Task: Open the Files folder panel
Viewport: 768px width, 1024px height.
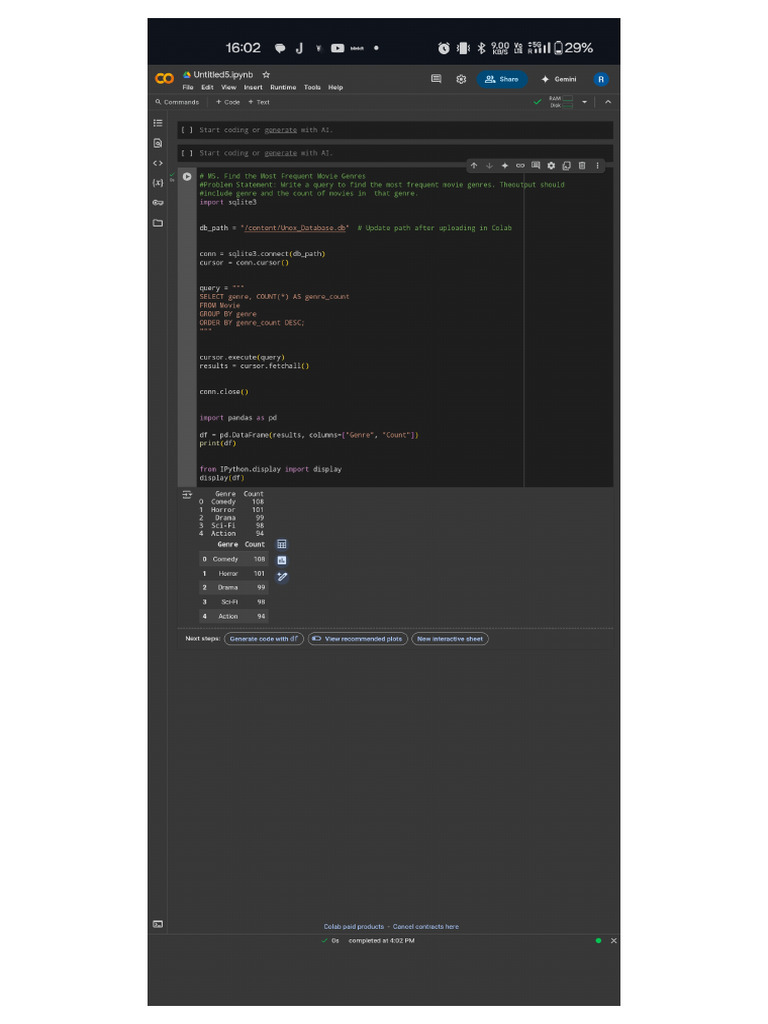Action: click(x=158, y=223)
